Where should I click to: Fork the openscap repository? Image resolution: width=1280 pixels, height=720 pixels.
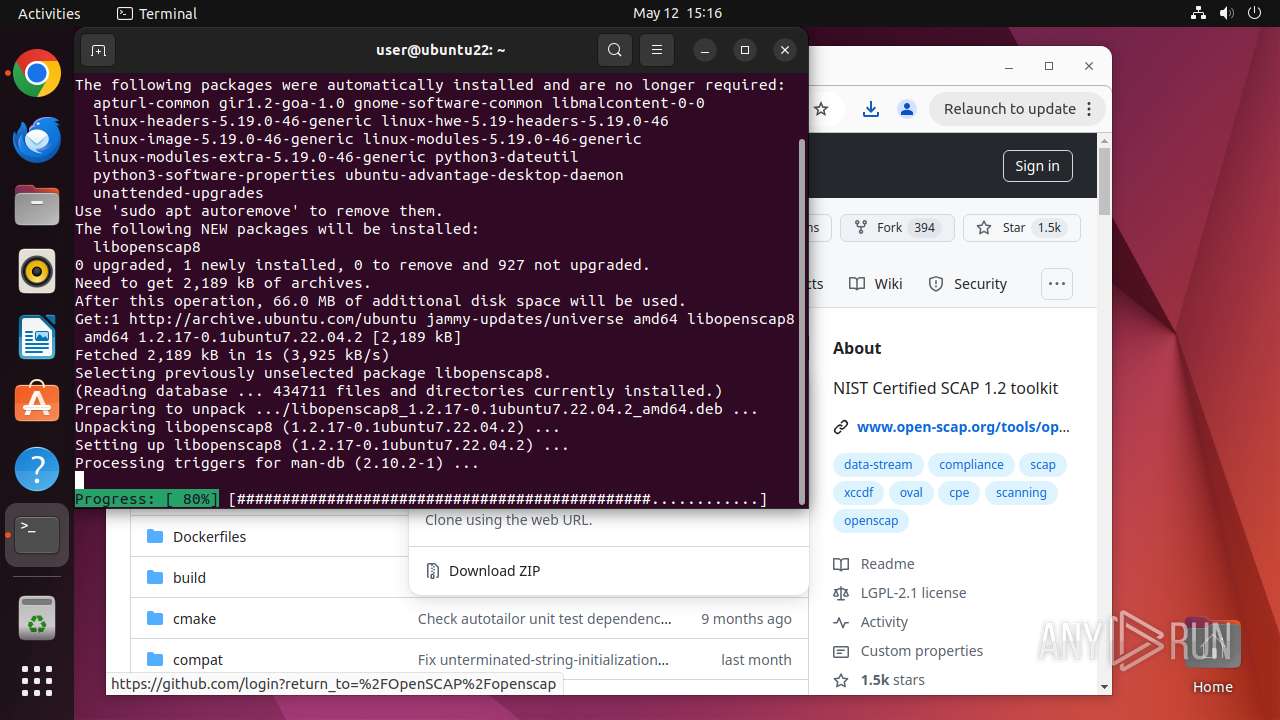pyautogui.click(x=897, y=228)
